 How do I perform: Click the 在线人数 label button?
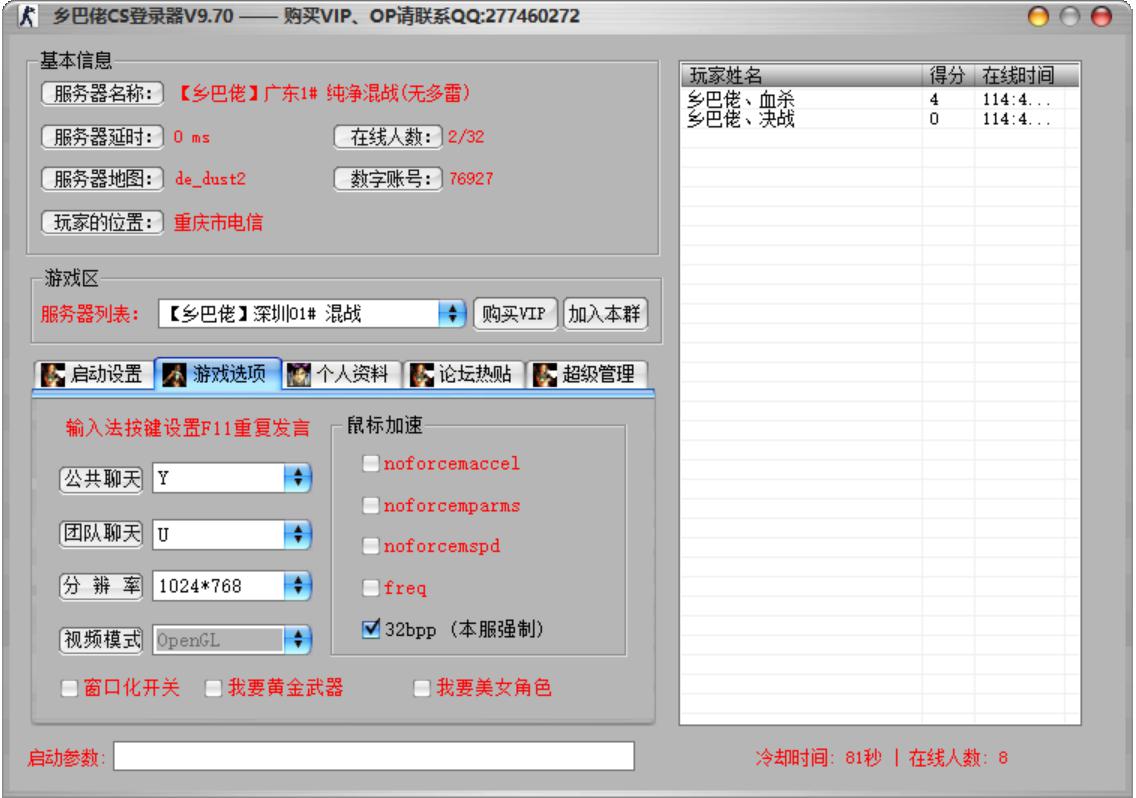pos(388,136)
